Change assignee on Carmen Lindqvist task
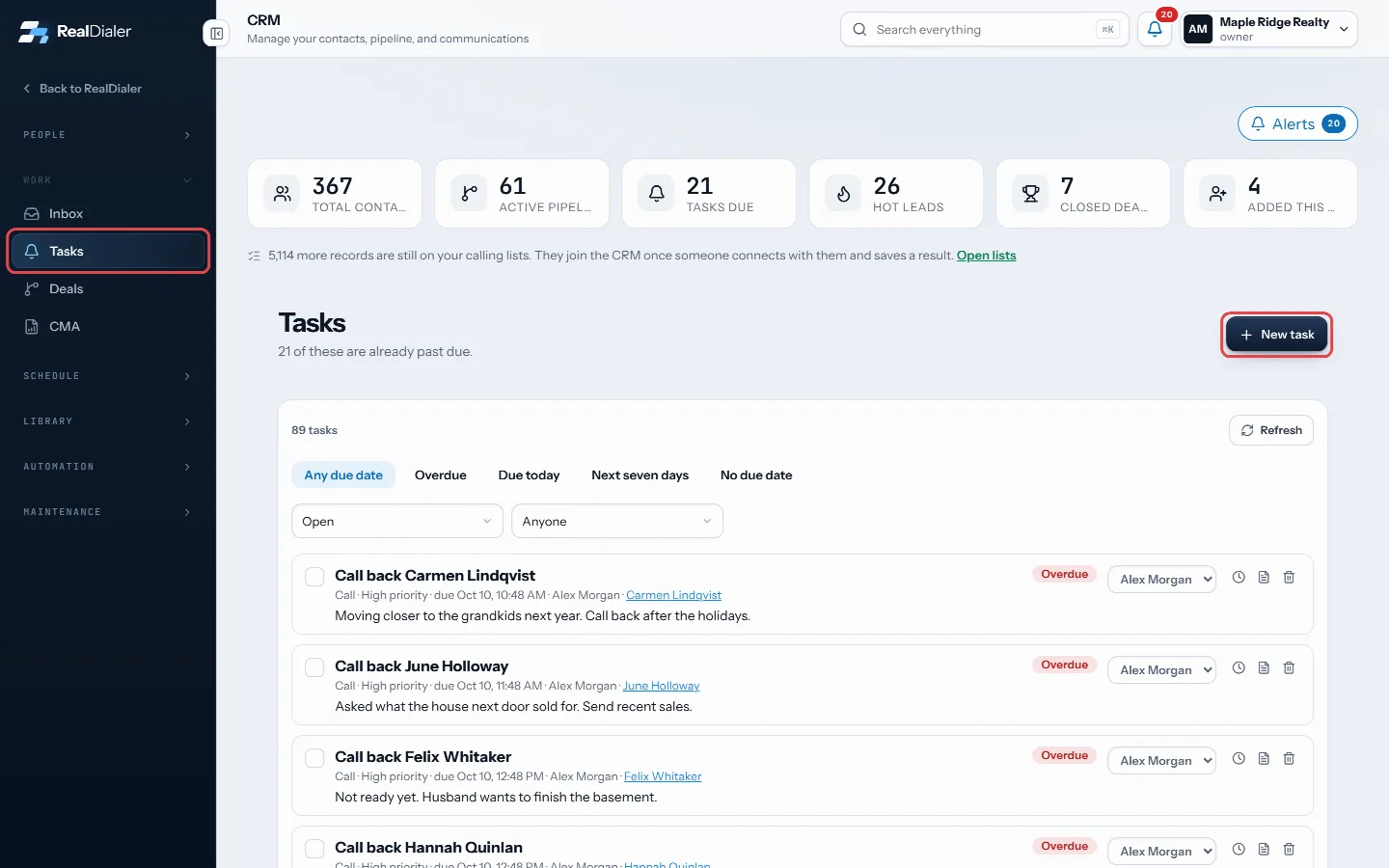1389x868 pixels. coord(1161,580)
